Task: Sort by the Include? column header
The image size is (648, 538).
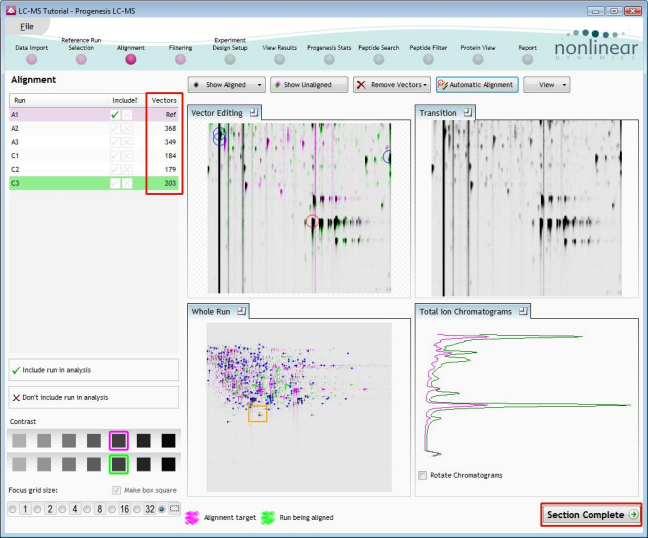Action: coord(125,100)
